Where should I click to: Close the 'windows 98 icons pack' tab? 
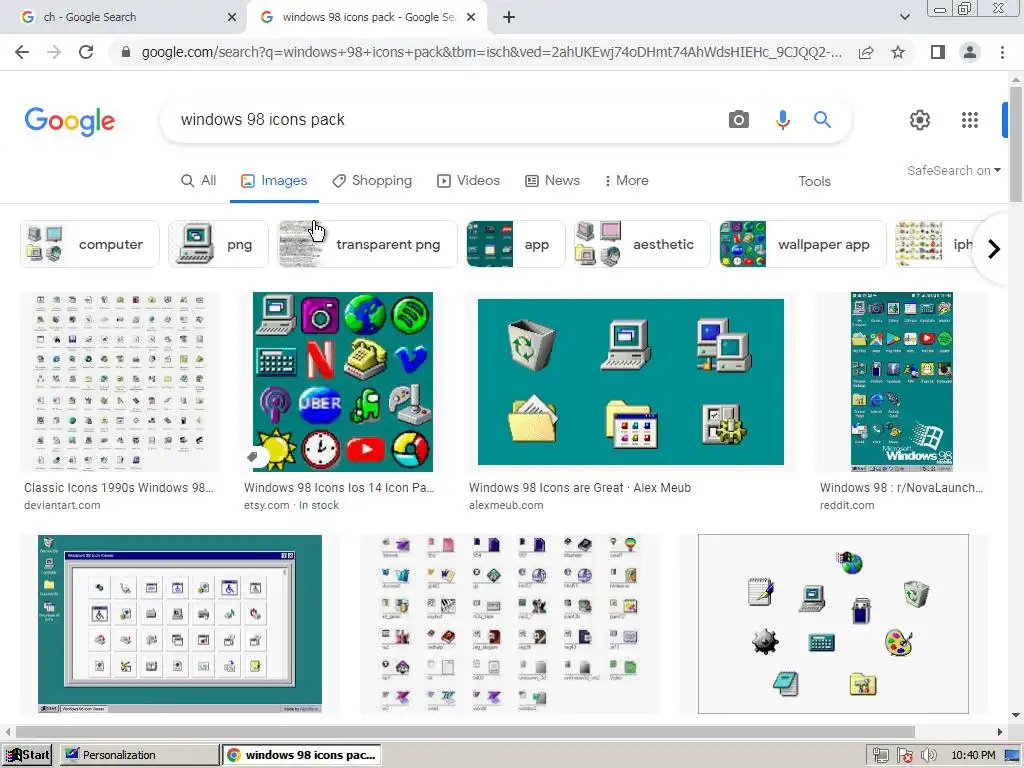point(471,17)
